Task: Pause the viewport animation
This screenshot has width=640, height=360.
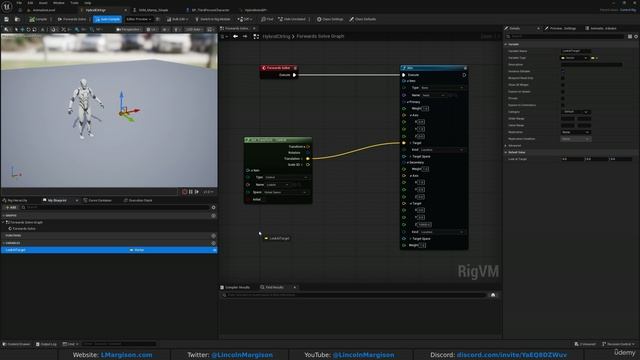Action: click(x=191, y=191)
